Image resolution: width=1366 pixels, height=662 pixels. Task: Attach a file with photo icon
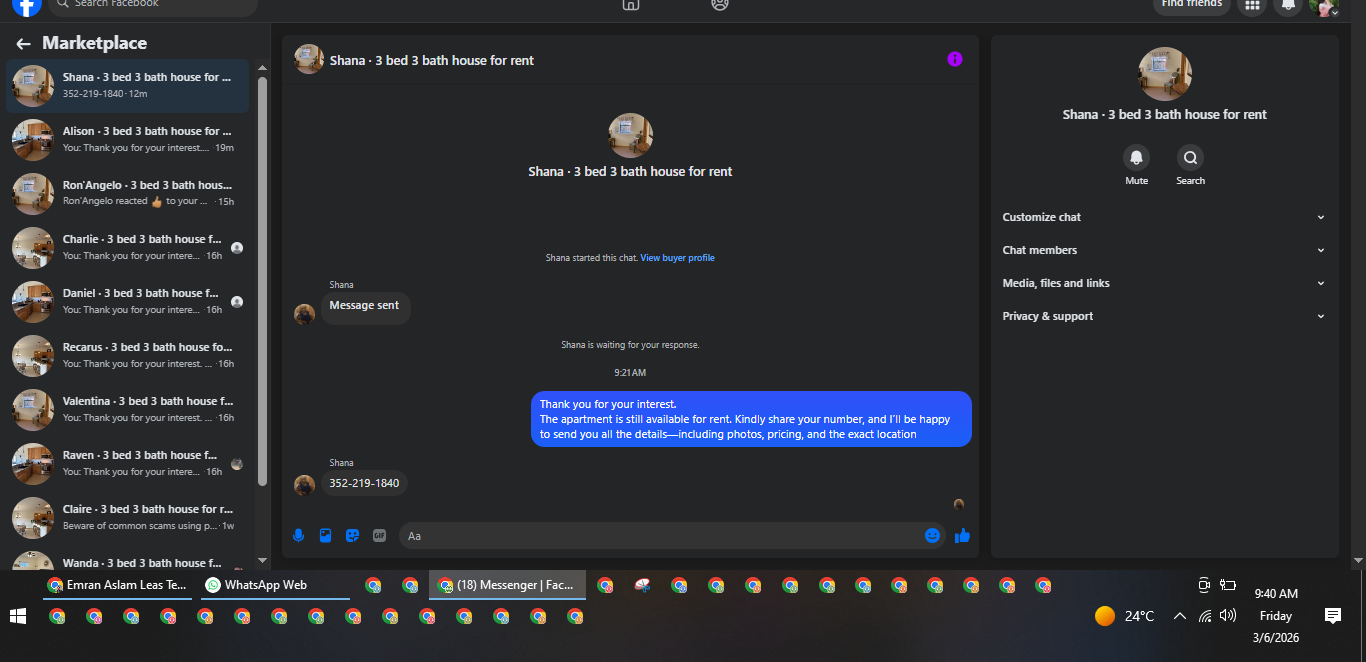point(325,535)
